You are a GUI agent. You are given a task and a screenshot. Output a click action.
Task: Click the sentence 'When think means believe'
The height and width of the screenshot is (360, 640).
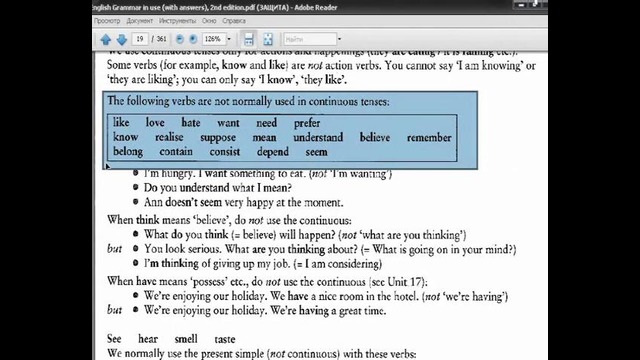point(229,220)
